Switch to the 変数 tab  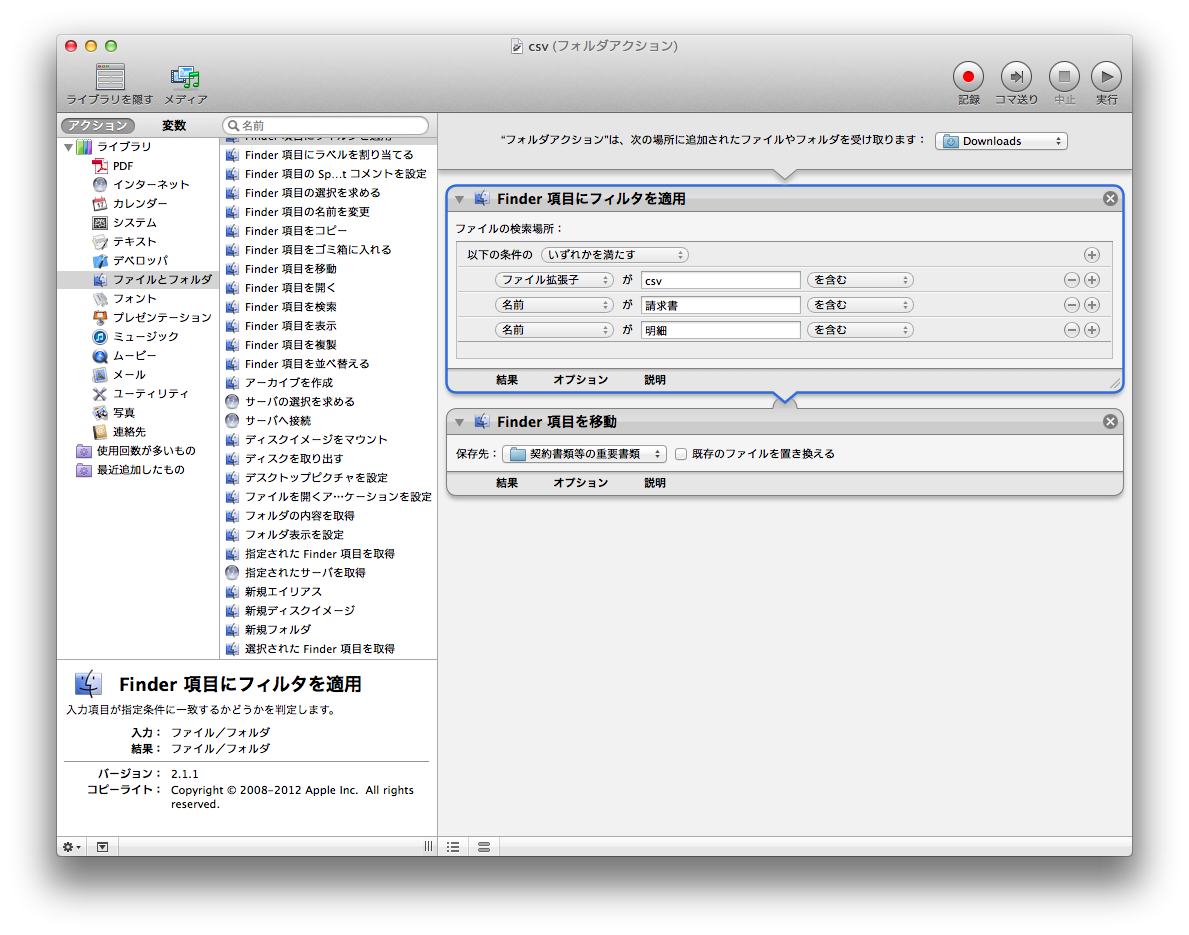[174, 126]
